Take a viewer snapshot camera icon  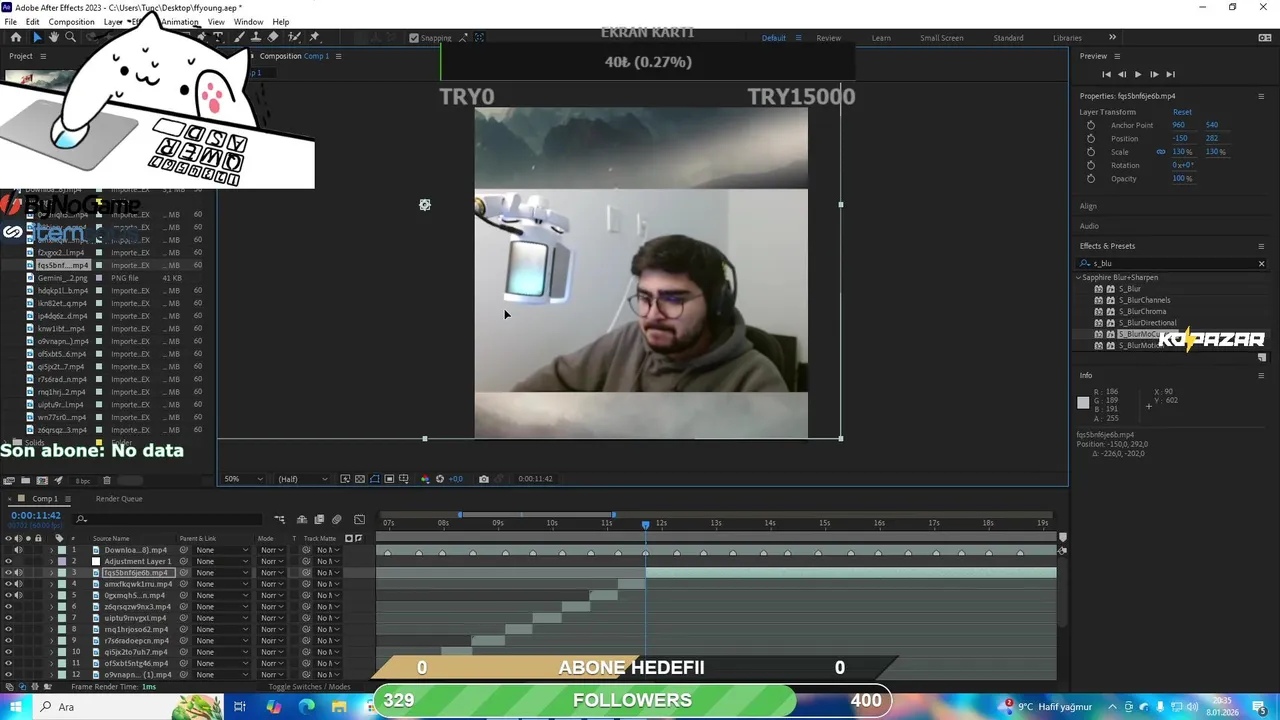click(484, 479)
